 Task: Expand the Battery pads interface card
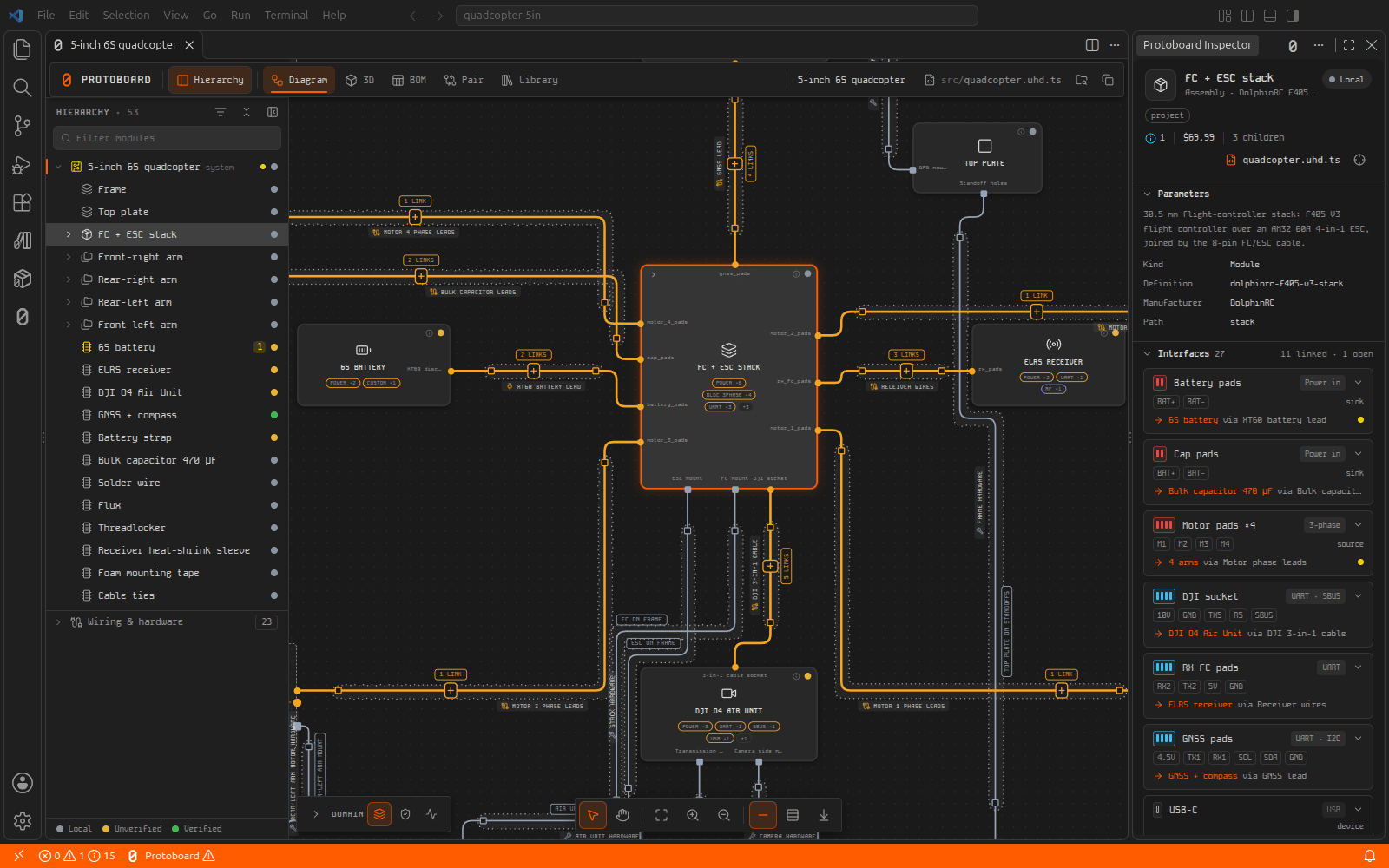(1358, 383)
